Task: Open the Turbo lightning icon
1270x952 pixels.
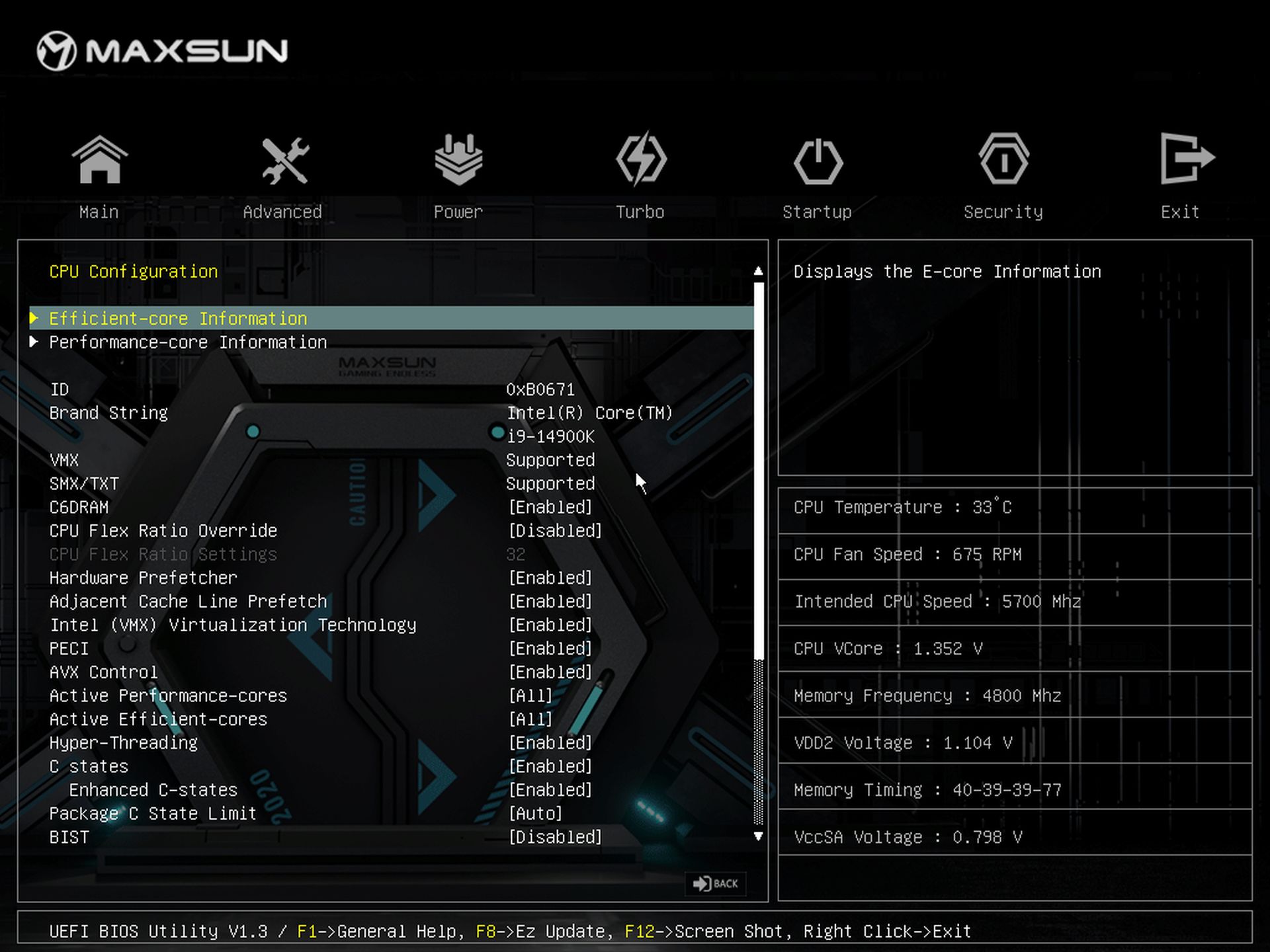Action: point(641,159)
